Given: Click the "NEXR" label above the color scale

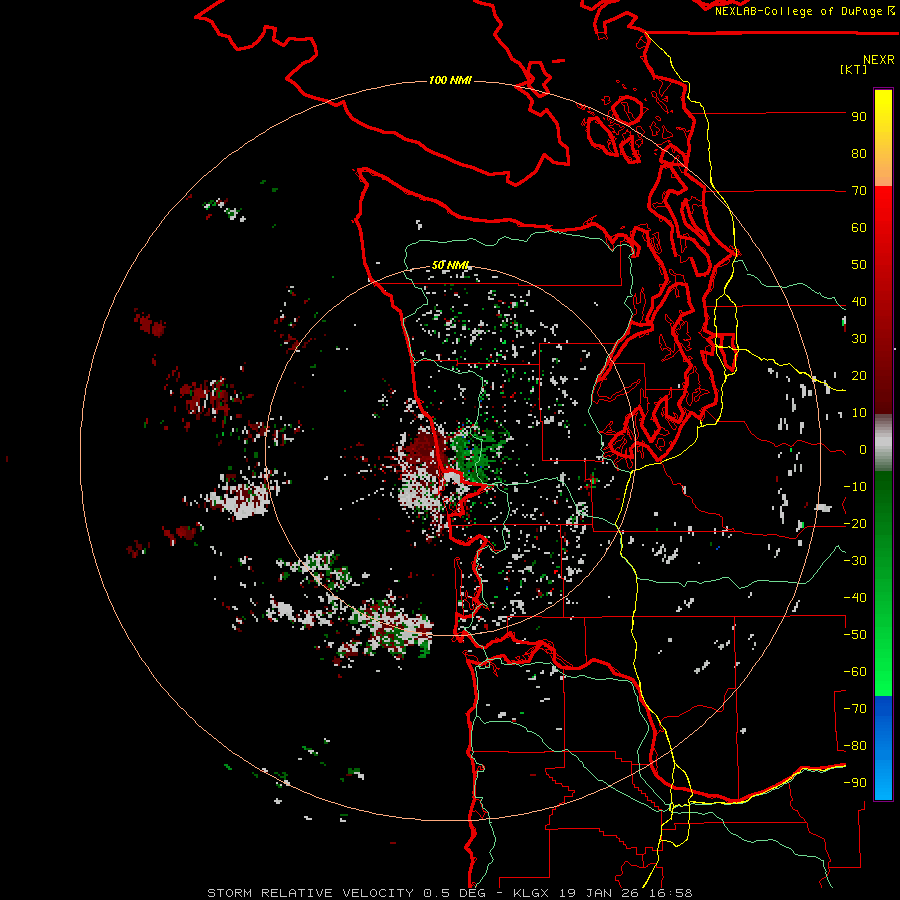Looking at the screenshot, I should [x=879, y=60].
